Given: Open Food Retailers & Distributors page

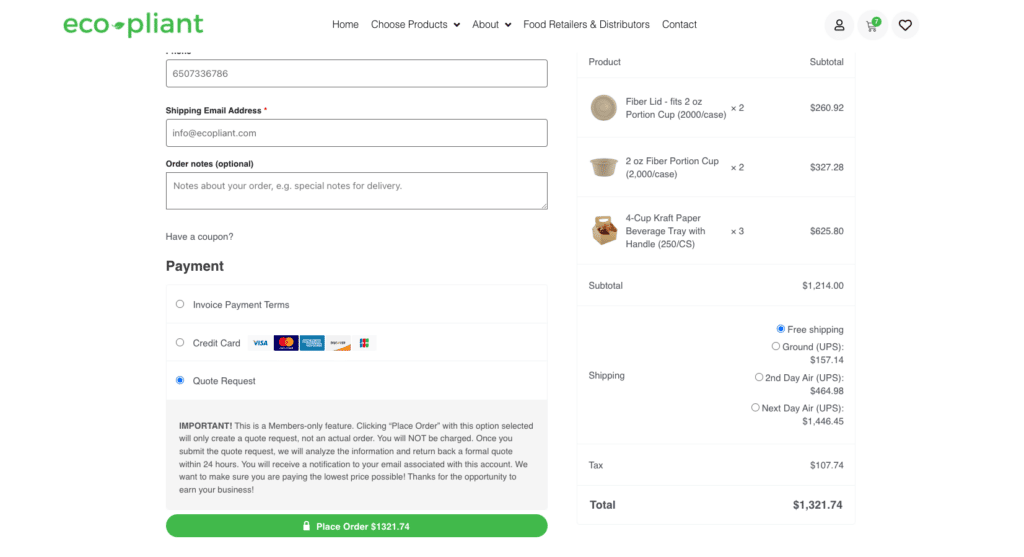Looking at the screenshot, I should [586, 25].
